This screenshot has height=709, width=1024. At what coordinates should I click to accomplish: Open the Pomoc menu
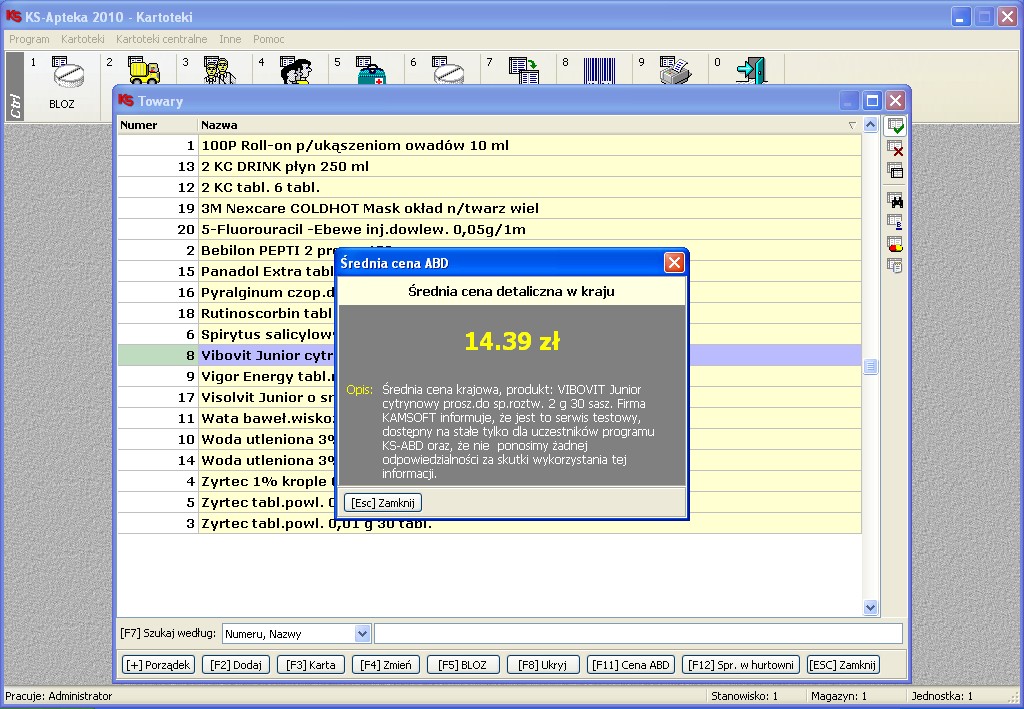click(268, 39)
